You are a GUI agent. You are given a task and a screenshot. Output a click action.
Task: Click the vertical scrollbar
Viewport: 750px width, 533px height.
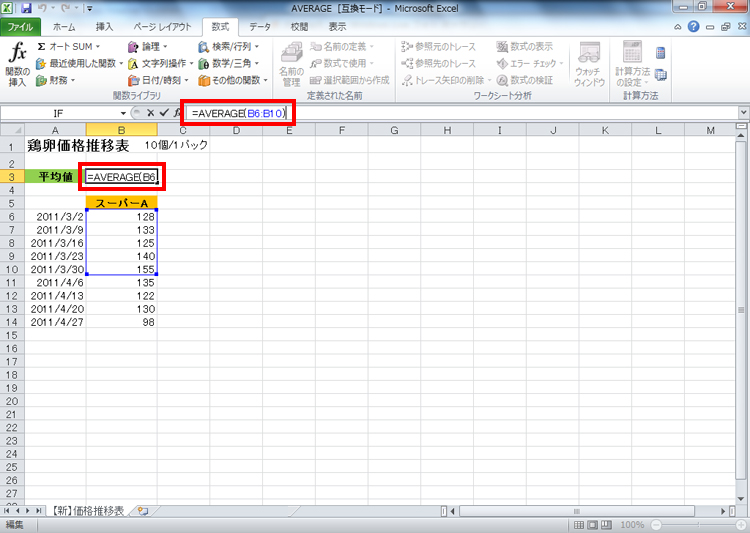(741, 310)
